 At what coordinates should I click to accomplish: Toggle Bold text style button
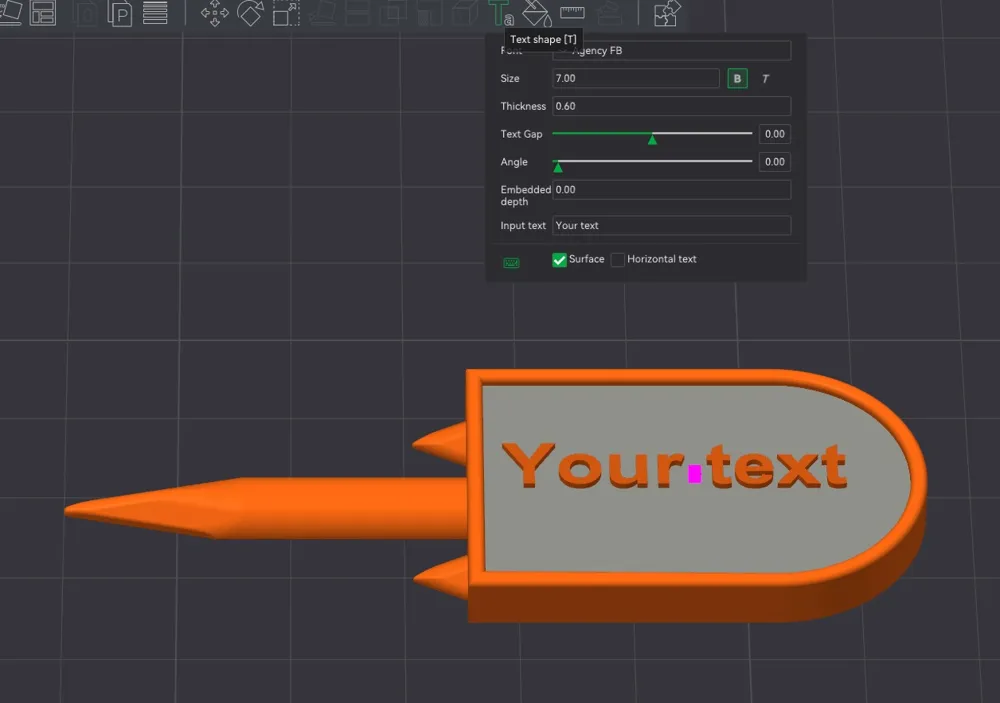pos(737,78)
